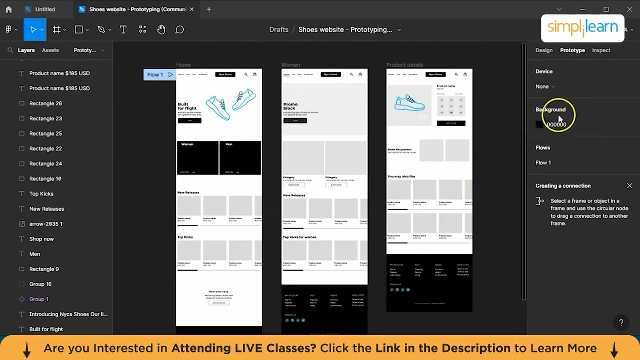Screen dimensions: 640x360
Task: Close the Shoes website file tab
Action: pos(191,9)
